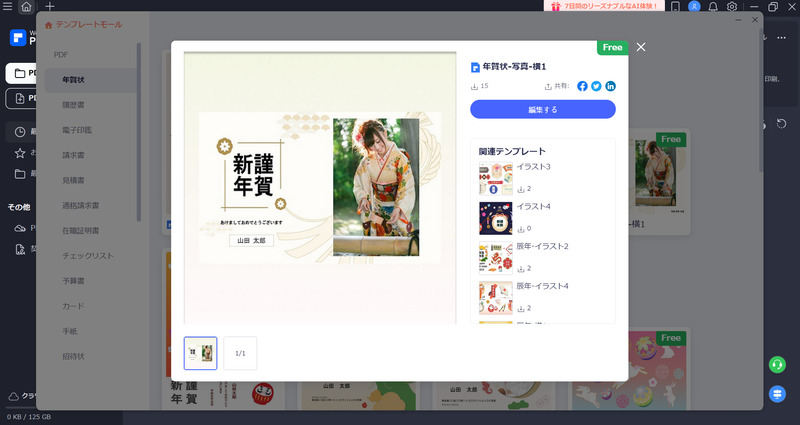Image resolution: width=800 pixels, height=425 pixels.
Task: Share the template on Facebook
Action: point(582,86)
